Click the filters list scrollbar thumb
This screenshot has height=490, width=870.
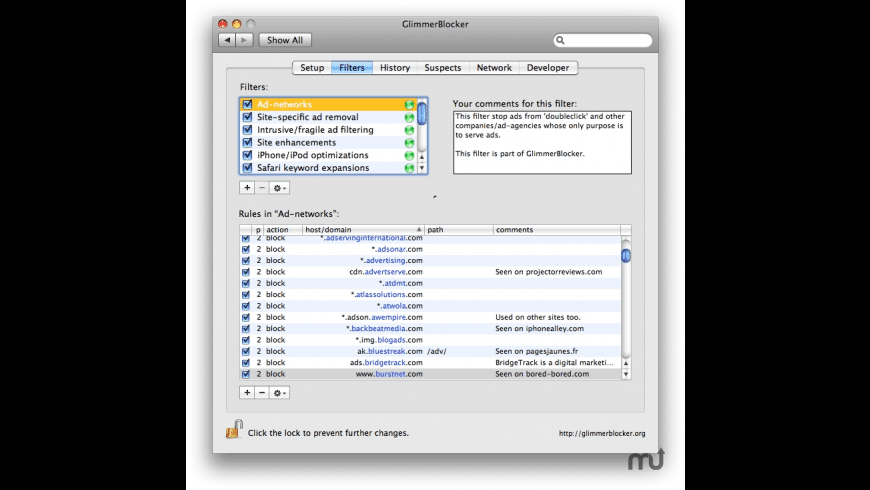click(x=422, y=113)
